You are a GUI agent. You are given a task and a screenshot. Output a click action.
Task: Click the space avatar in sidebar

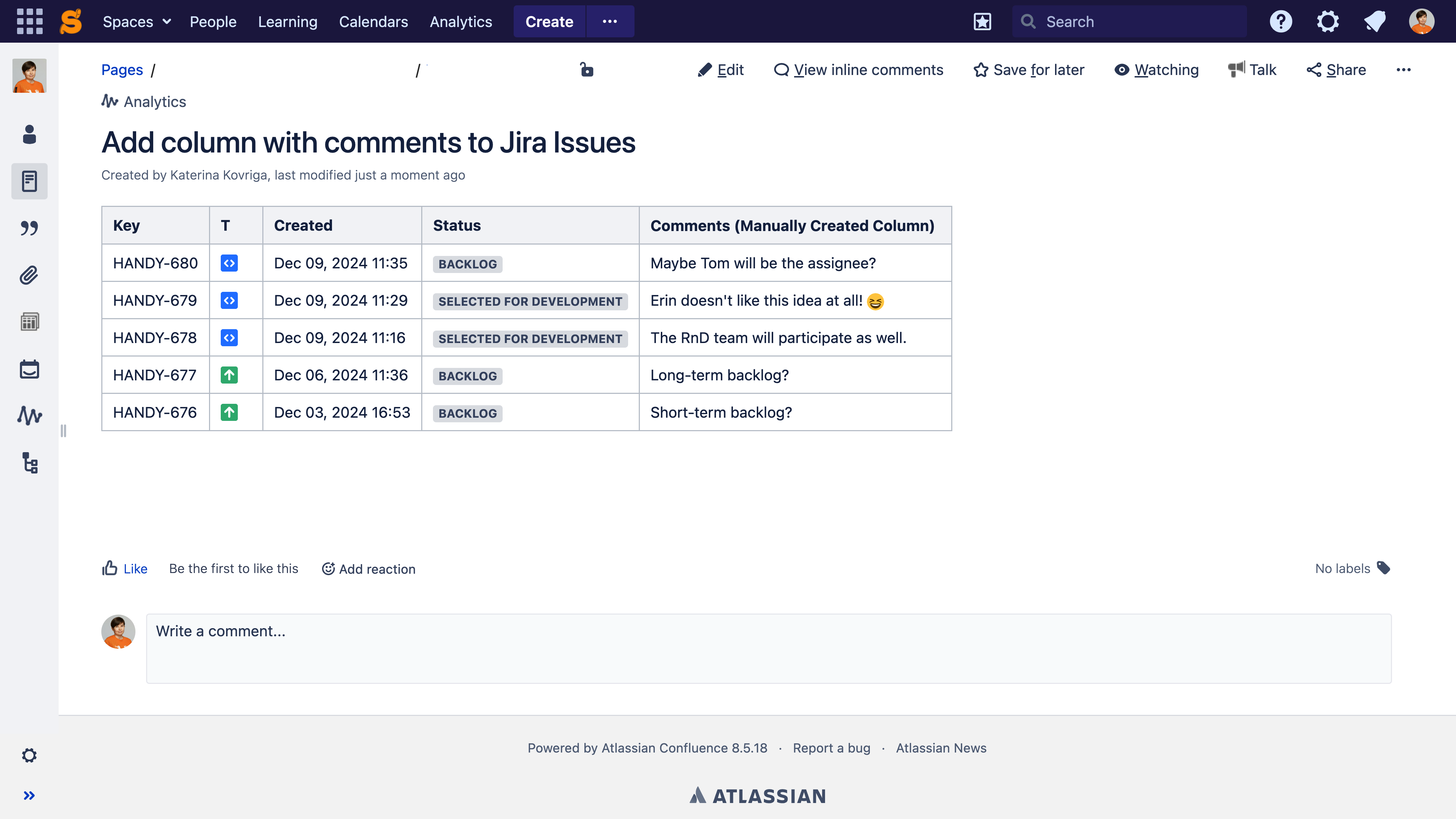30,75
